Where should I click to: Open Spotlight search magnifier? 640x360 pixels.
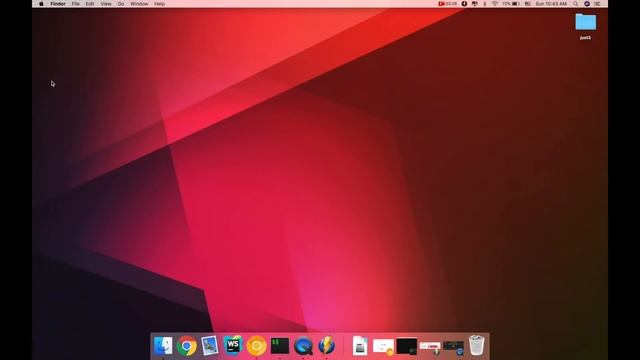[x=576, y=4]
